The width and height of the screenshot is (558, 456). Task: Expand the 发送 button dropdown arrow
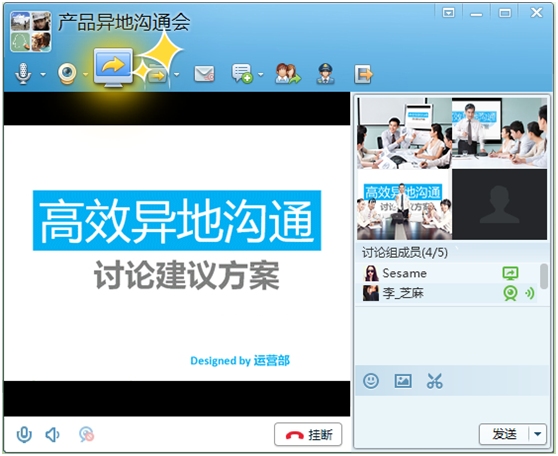538,434
